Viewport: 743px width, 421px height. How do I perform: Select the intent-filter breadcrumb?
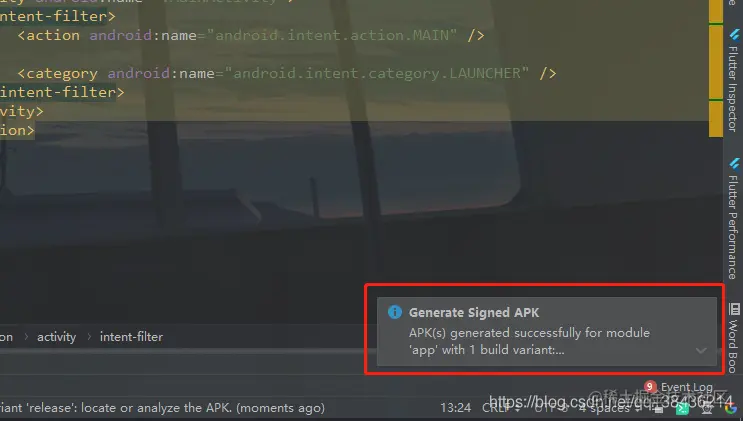point(131,337)
